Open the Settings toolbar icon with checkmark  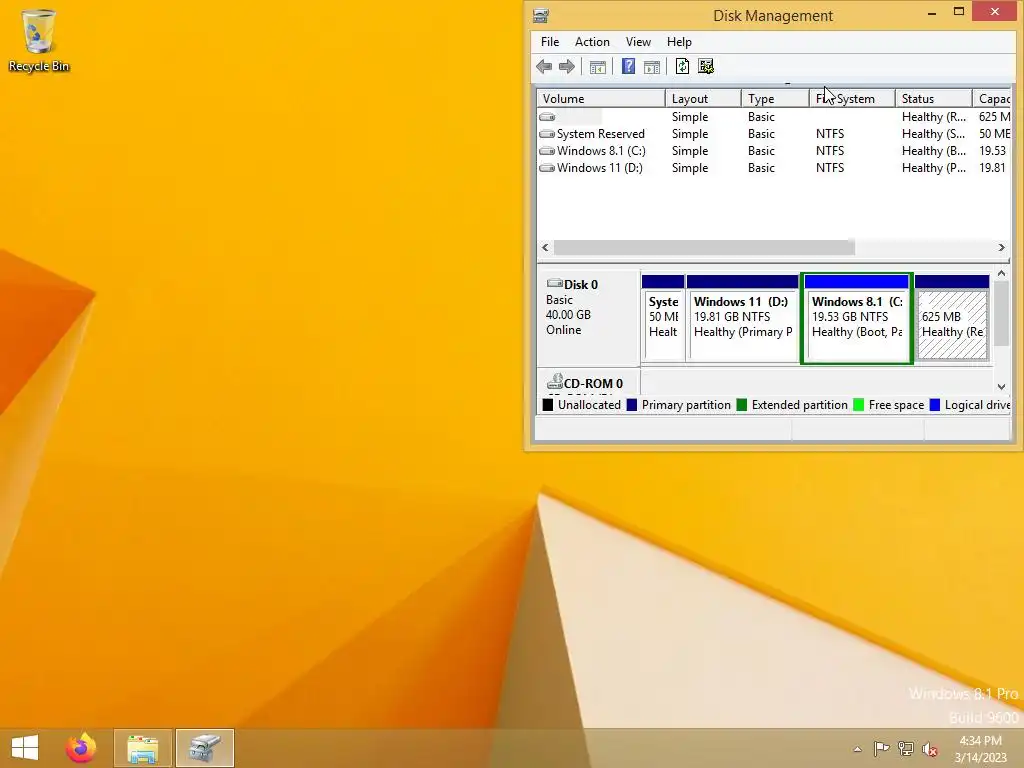[706, 66]
